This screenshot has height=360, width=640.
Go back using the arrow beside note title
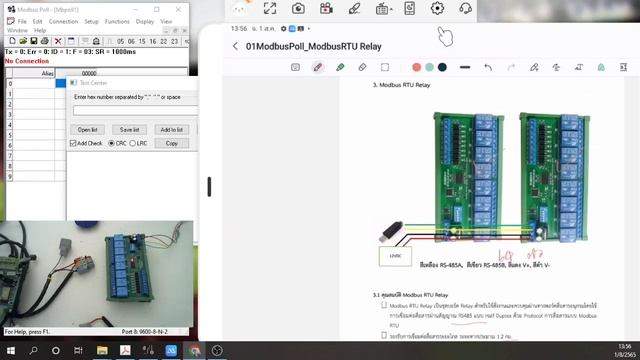(236, 46)
